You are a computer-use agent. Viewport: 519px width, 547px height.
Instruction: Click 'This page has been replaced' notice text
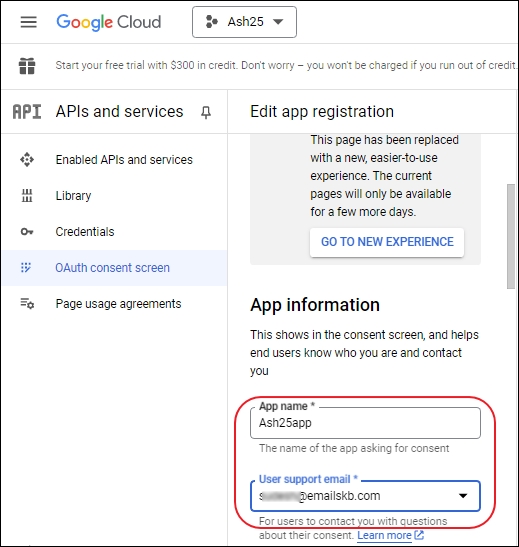tap(384, 175)
